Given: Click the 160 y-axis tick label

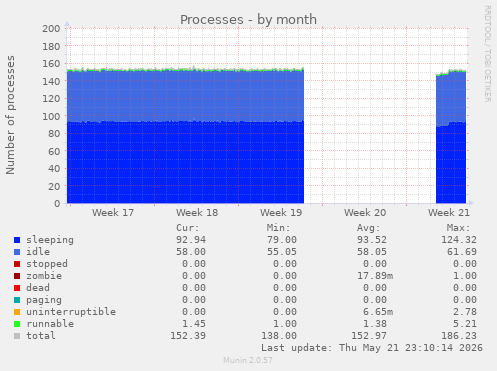Looking at the screenshot, I should [51, 64].
